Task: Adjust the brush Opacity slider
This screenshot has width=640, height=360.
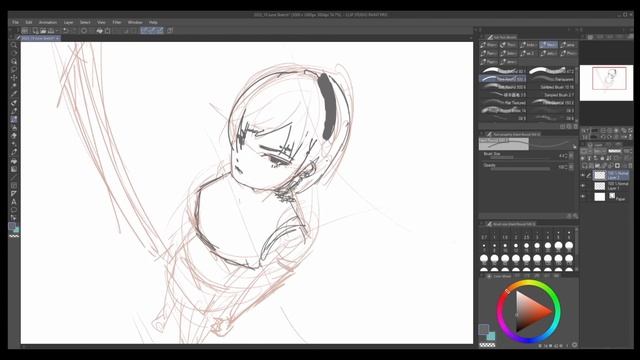Action: [519, 168]
